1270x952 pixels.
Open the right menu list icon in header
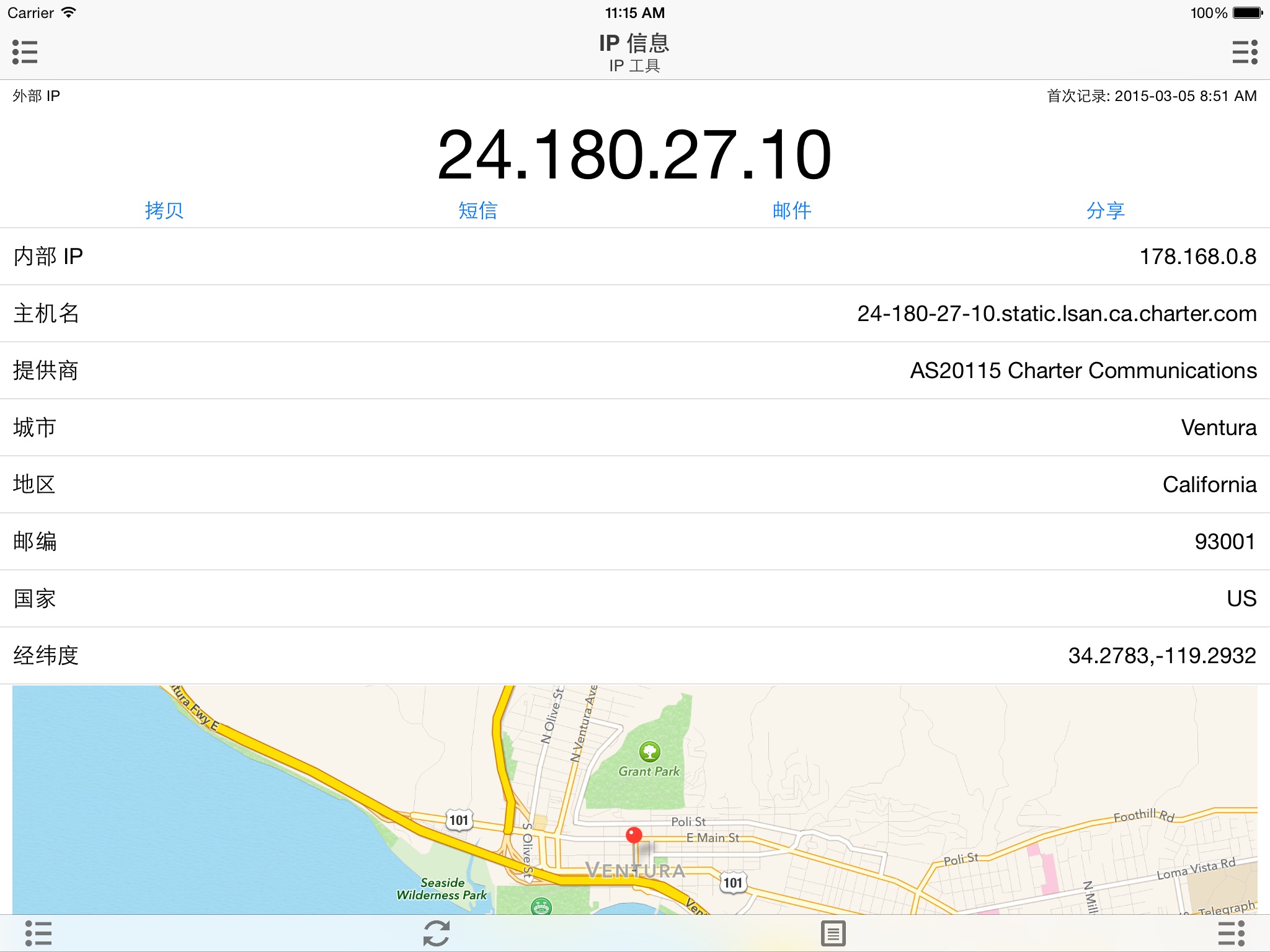click(1245, 52)
